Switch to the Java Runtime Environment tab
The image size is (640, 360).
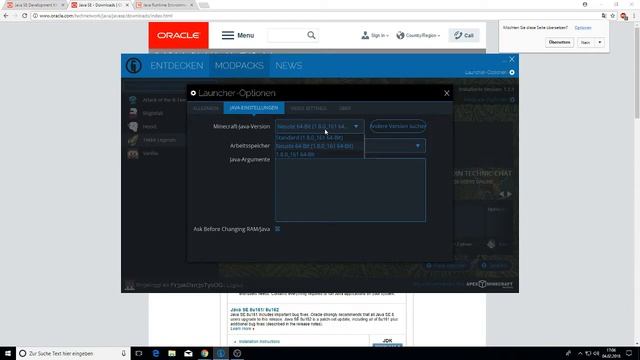click(164, 5)
